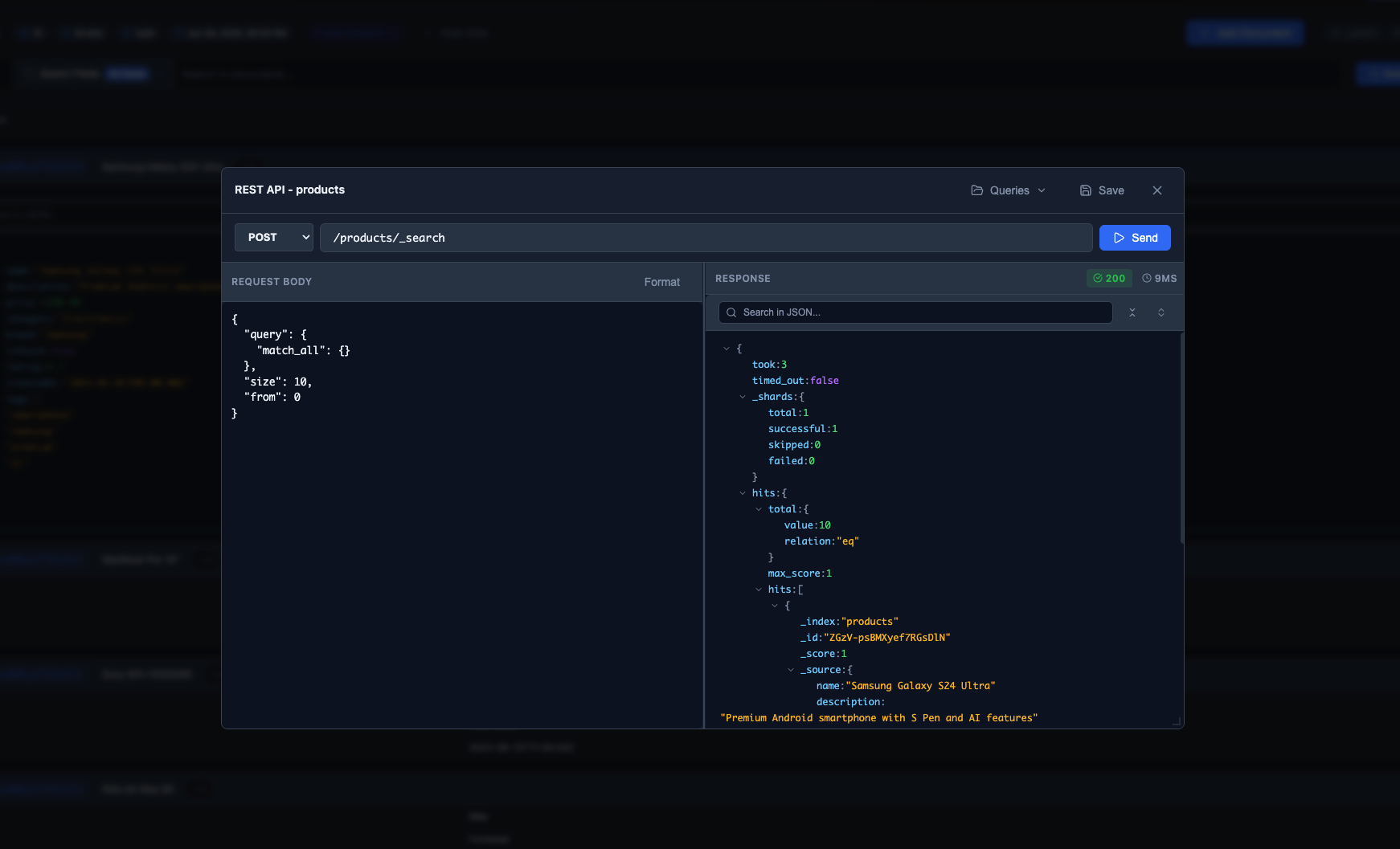Click the Save query button
This screenshot has height=849, width=1400.
(x=1102, y=190)
